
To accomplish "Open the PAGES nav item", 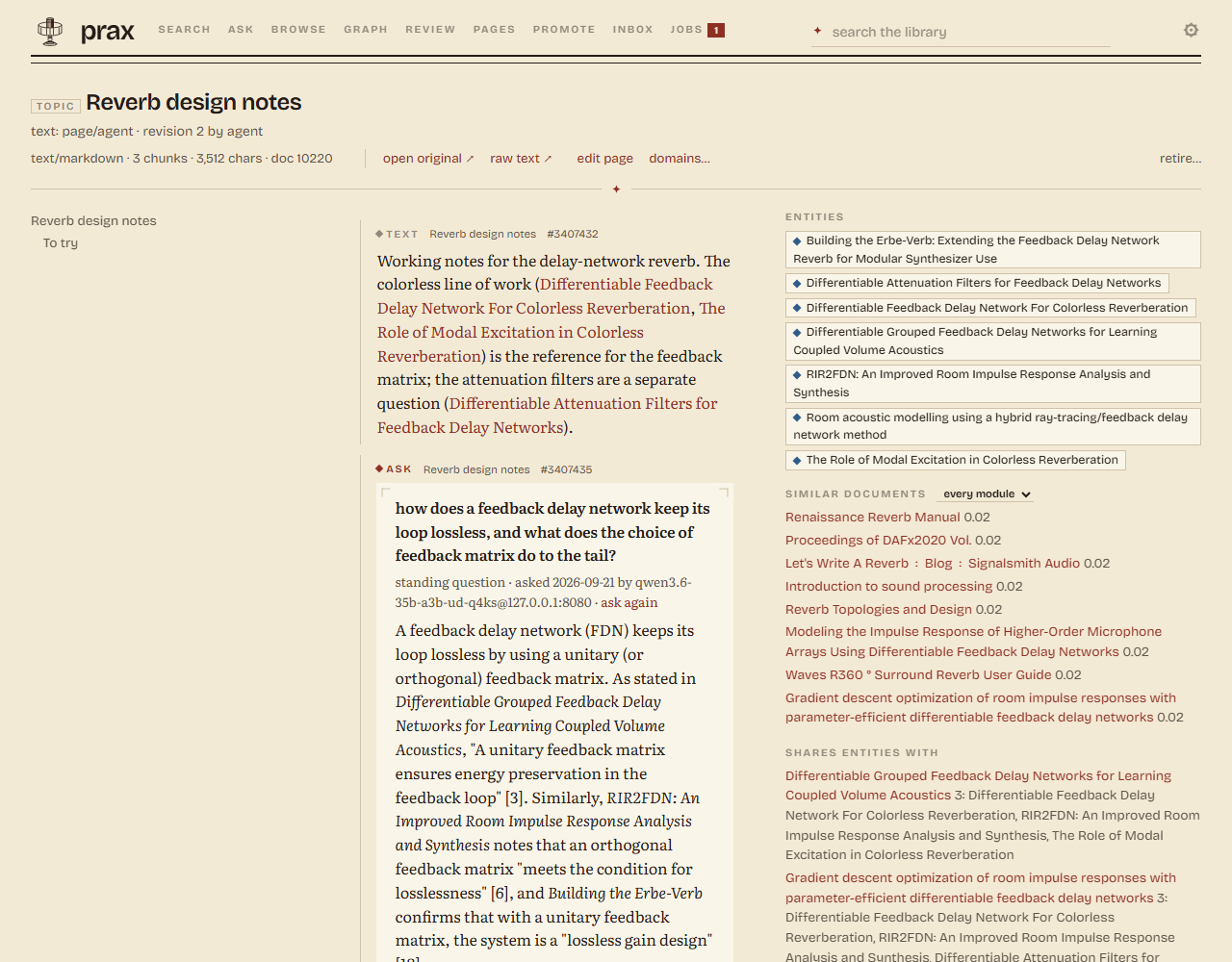I will 494,30.
